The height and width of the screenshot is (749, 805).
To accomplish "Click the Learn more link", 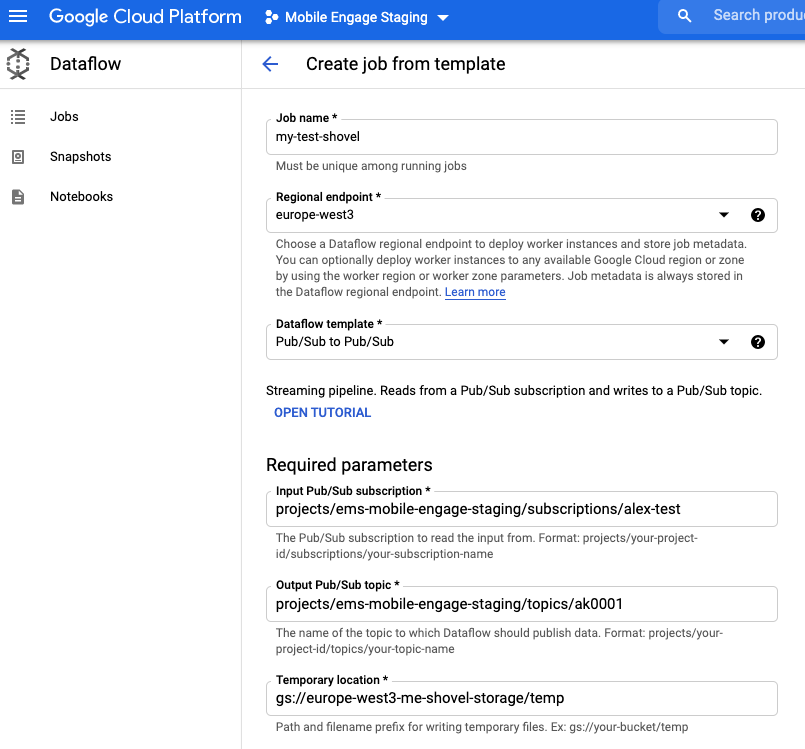I will (x=475, y=292).
